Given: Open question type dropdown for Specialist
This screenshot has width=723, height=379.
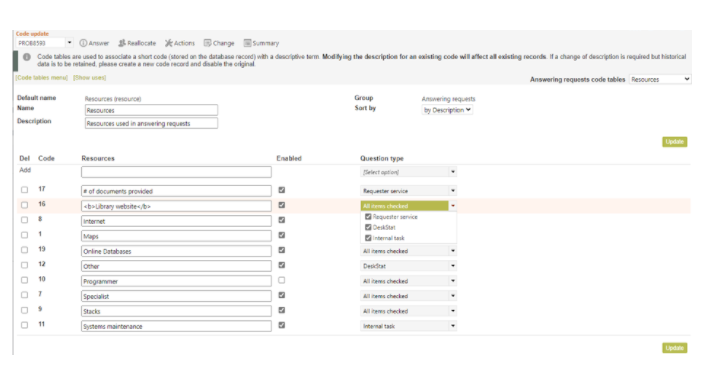Looking at the screenshot, I should [409, 296].
